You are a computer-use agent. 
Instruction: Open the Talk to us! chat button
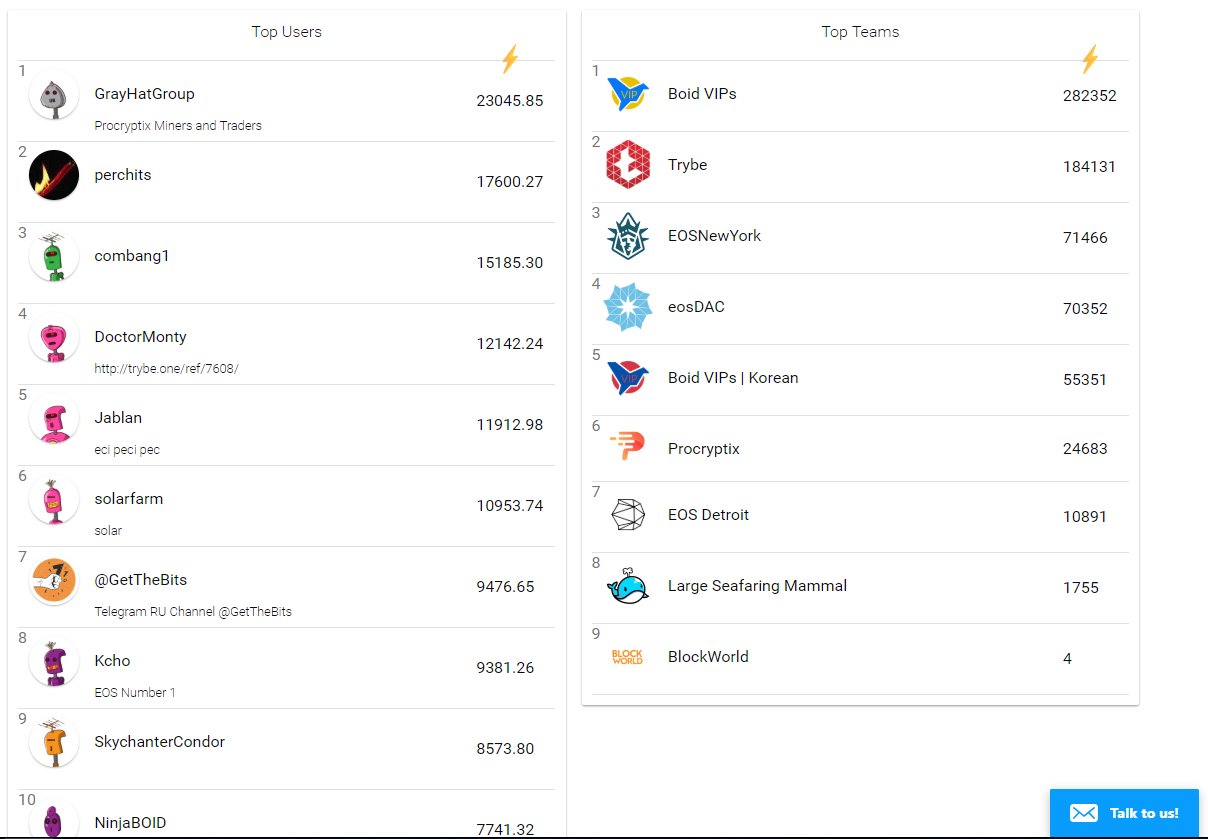(1124, 813)
